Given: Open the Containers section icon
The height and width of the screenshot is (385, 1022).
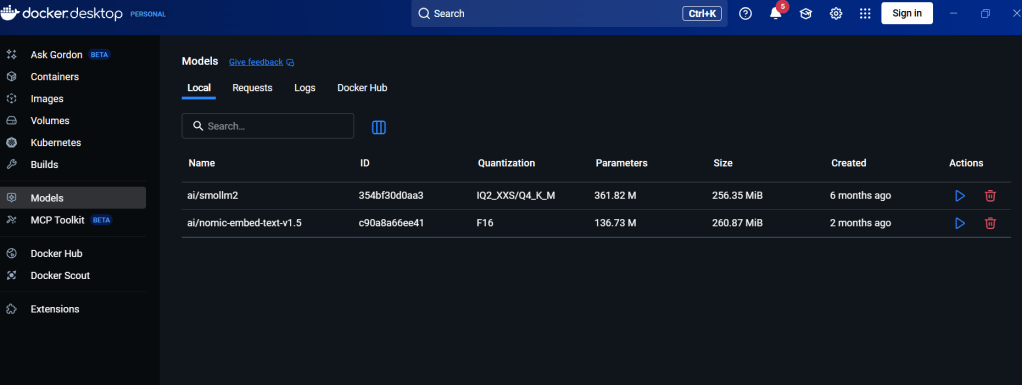Looking at the screenshot, I should (11, 77).
